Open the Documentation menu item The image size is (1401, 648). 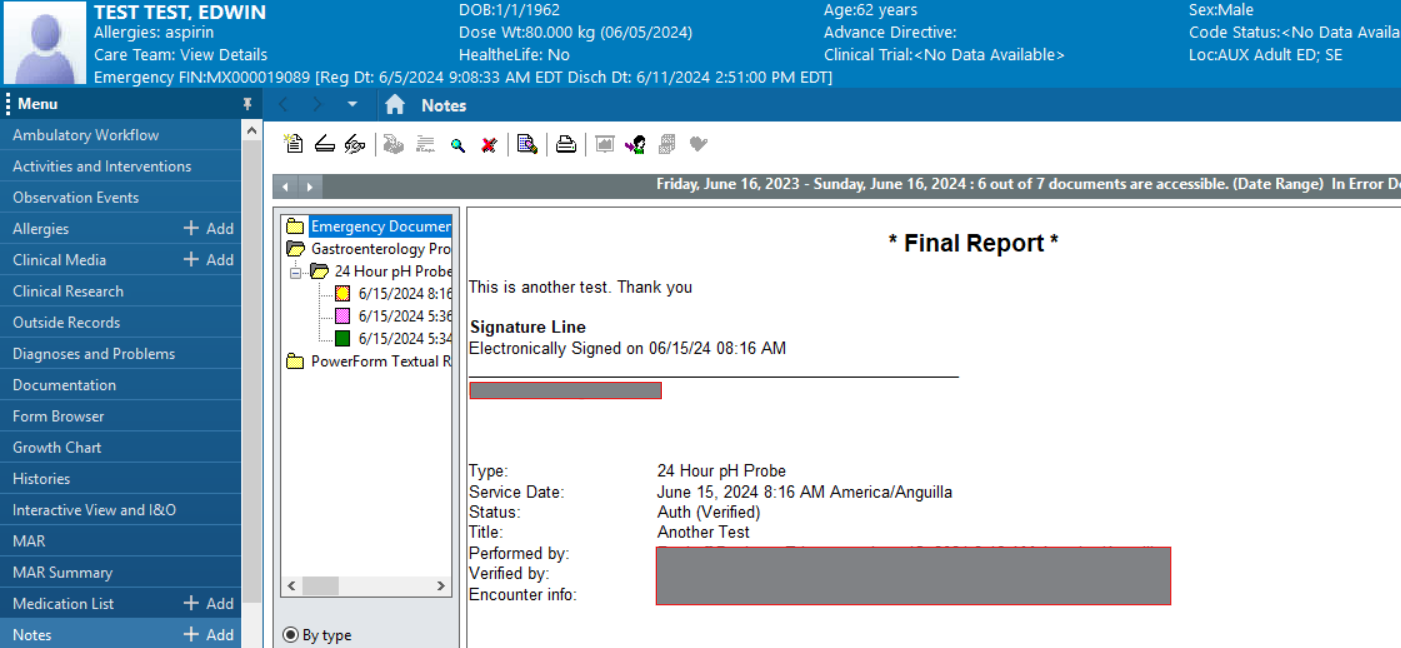pyautogui.click(x=64, y=384)
